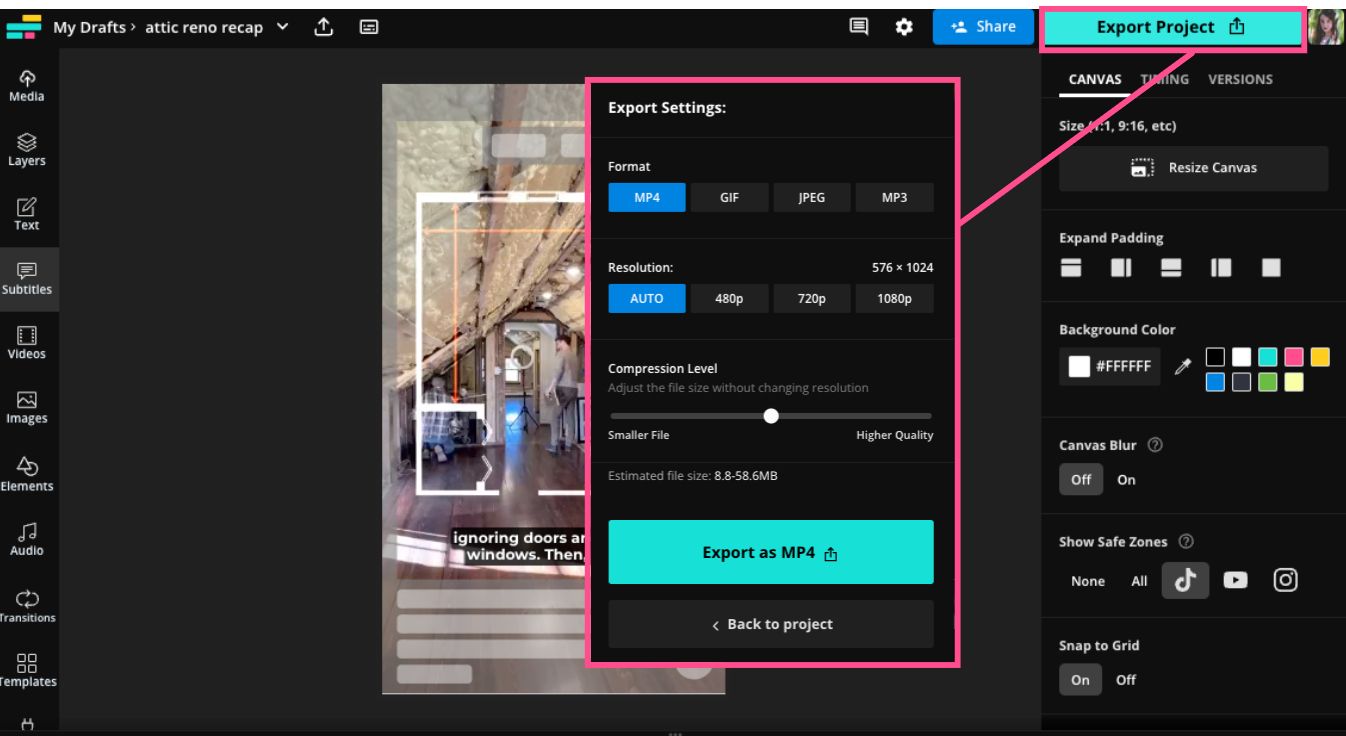This screenshot has width=1346, height=736.
Task: Show the Instagram safe zone
Action: pos(1285,580)
